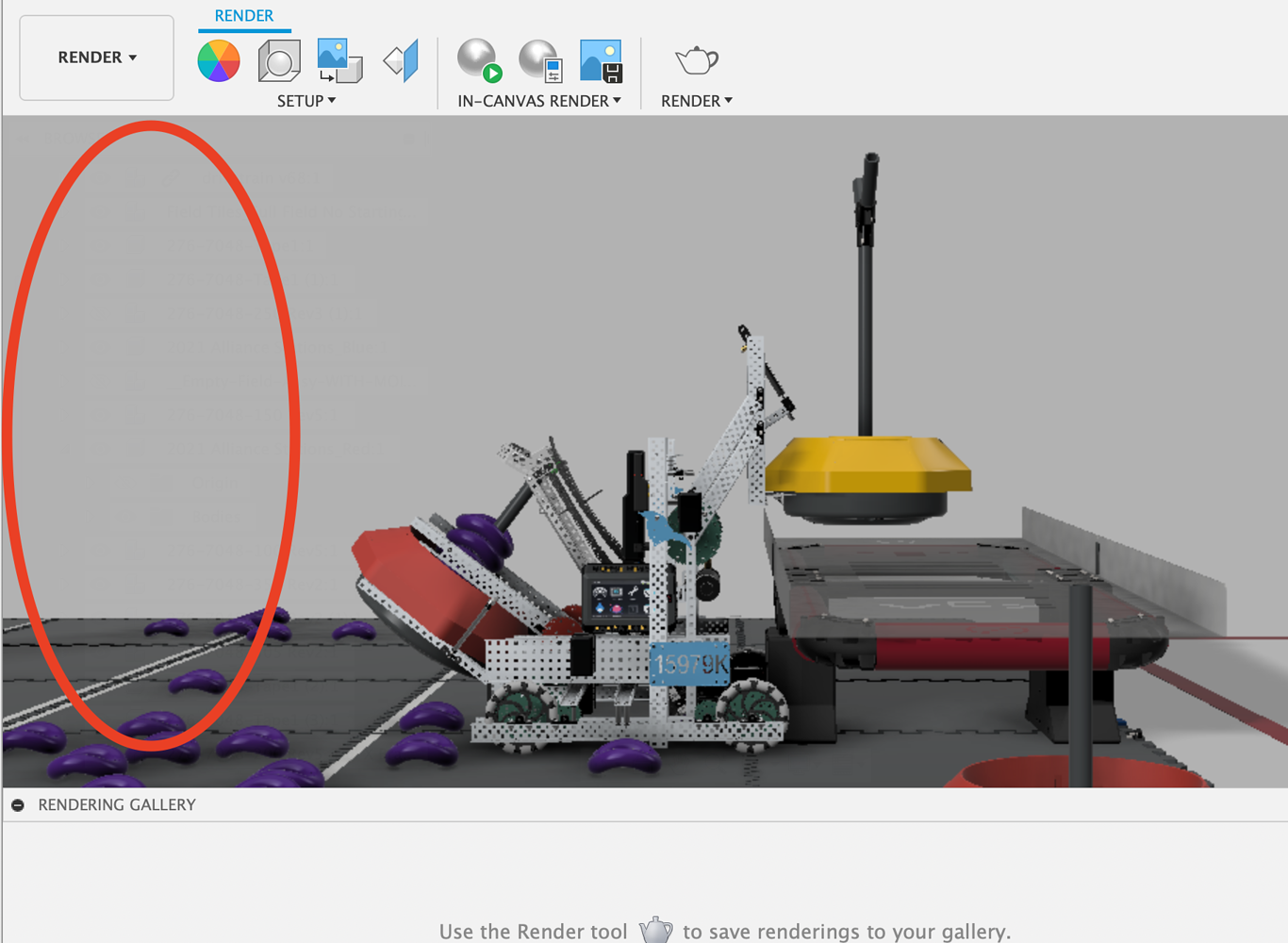
Task: Click the teapot icon in gallery hint
Action: coord(655,931)
